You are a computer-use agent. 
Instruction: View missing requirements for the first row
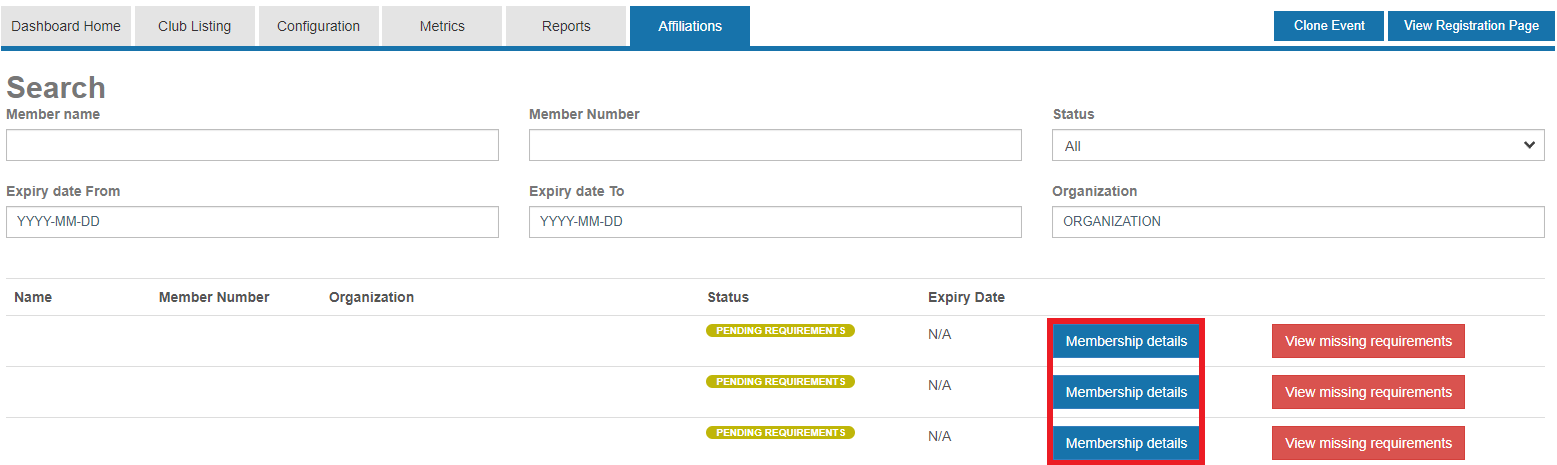click(x=1368, y=341)
